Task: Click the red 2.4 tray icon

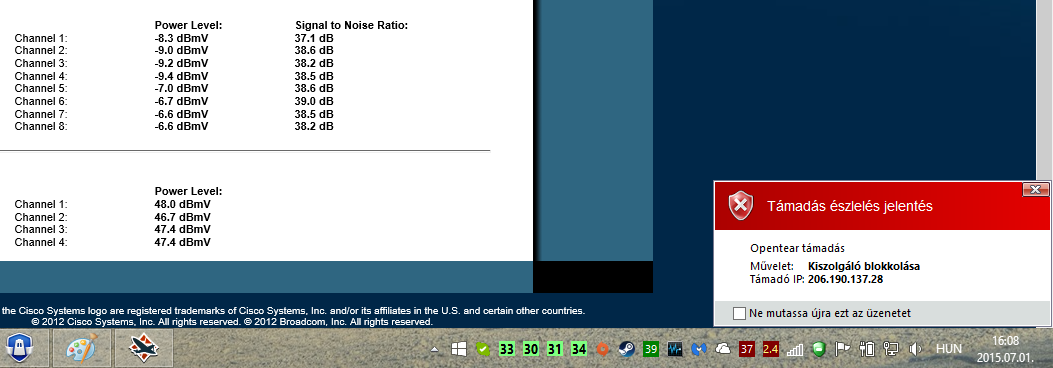Action: coord(770,349)
